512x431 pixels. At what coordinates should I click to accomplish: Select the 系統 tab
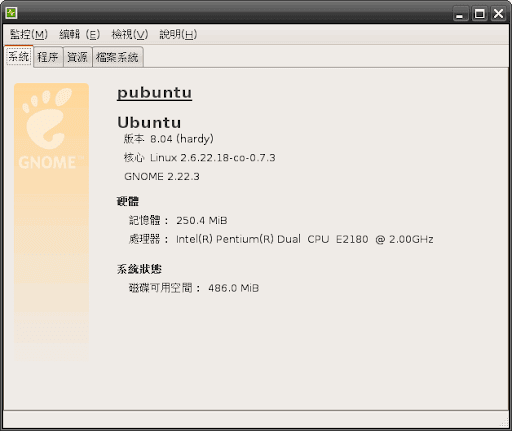(x=19, y=56)
